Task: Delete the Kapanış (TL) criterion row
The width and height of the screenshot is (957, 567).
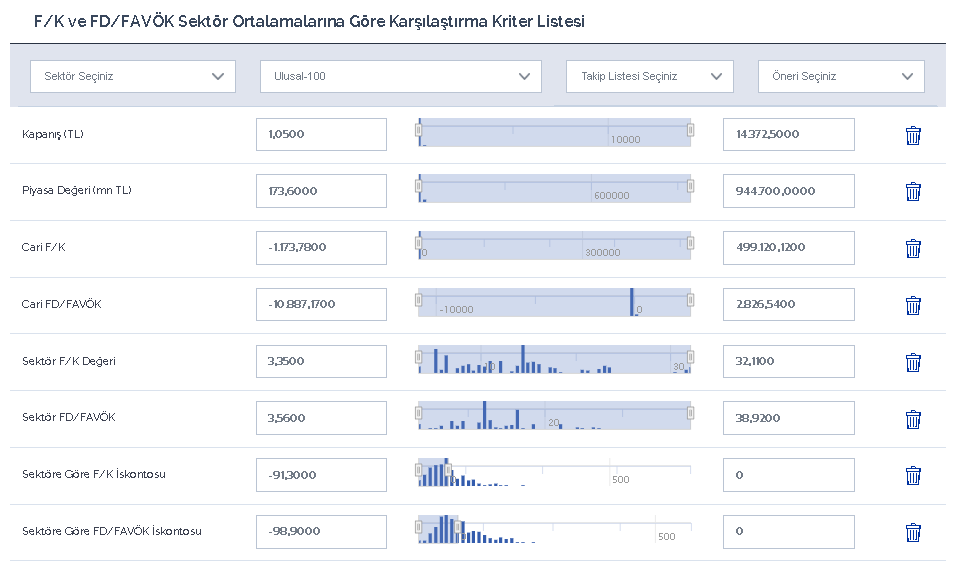Action: [x=912, y=135]
